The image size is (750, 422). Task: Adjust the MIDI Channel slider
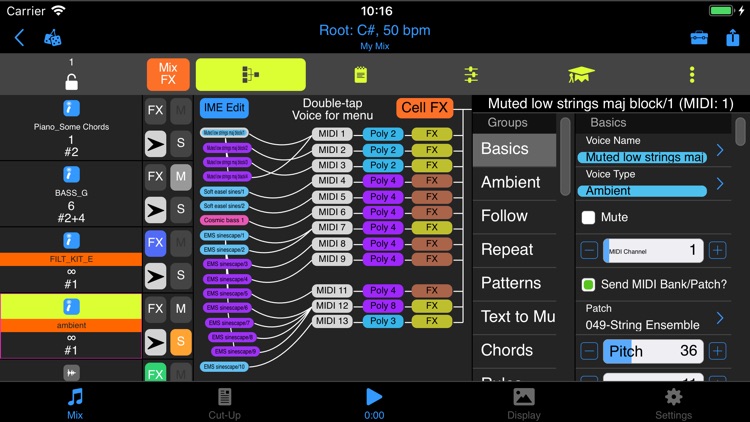653,251
